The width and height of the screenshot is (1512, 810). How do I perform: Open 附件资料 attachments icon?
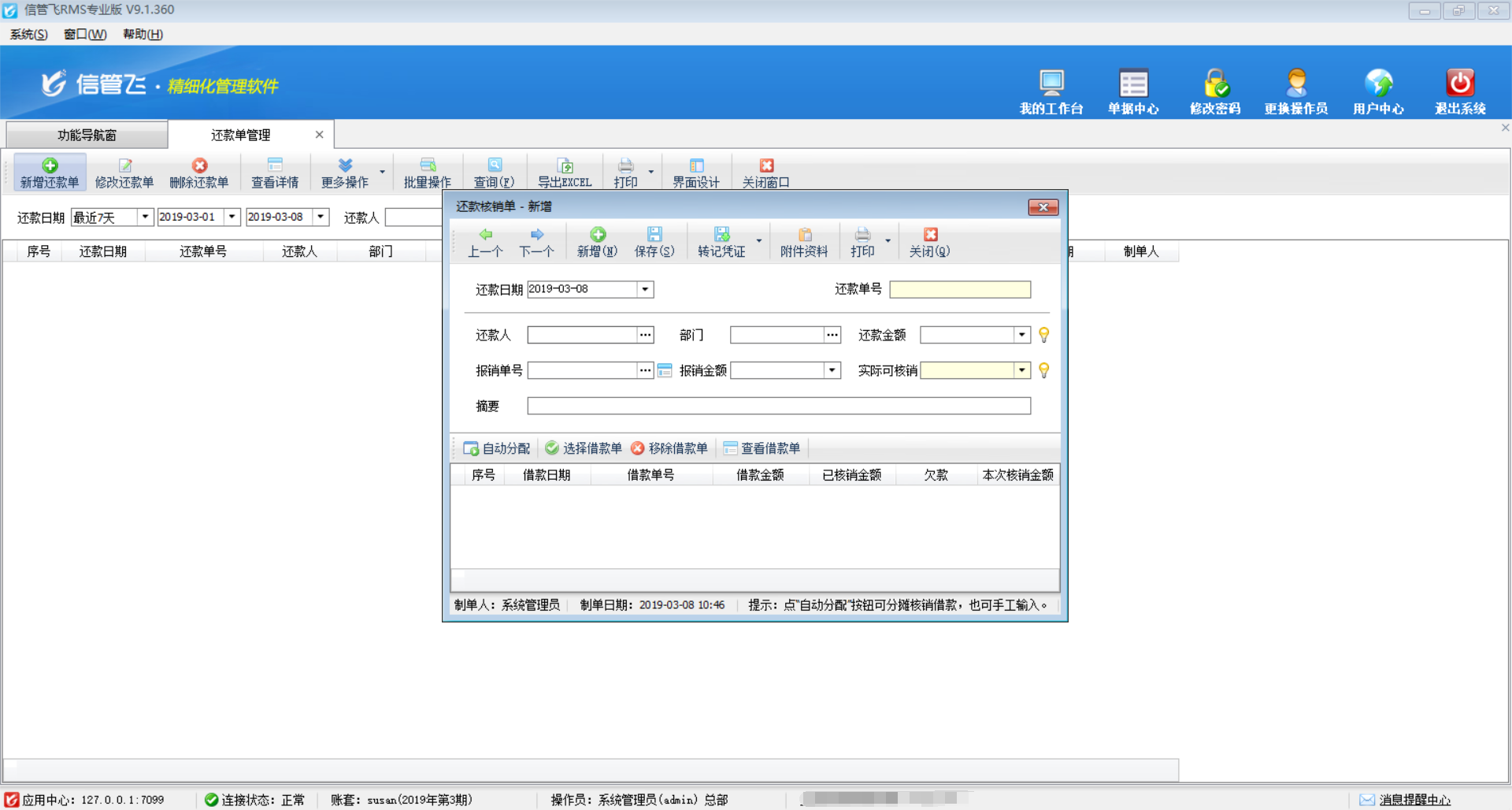[804, 235]
